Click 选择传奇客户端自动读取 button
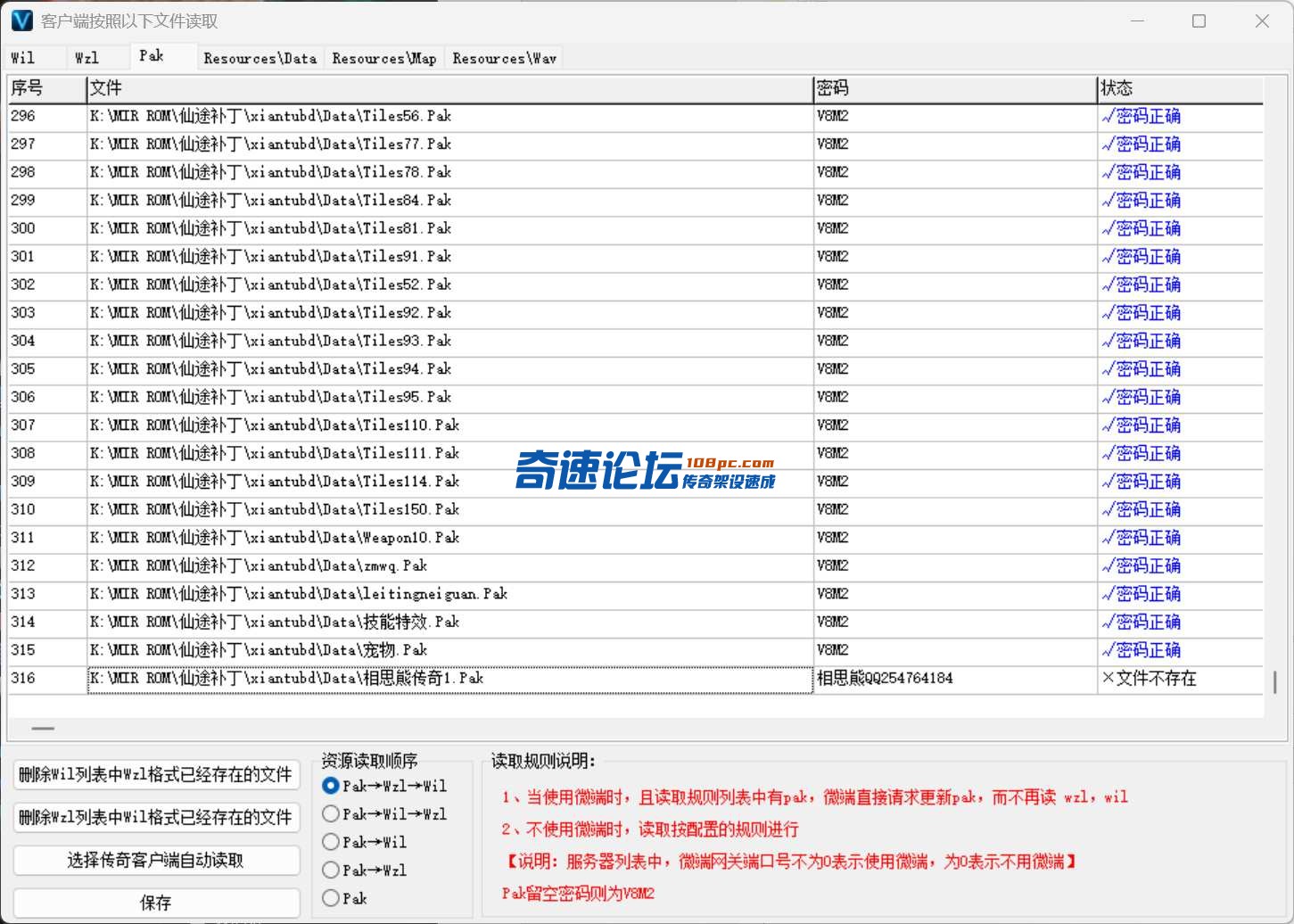The image size is (1294, 924). tap(156, 861)
